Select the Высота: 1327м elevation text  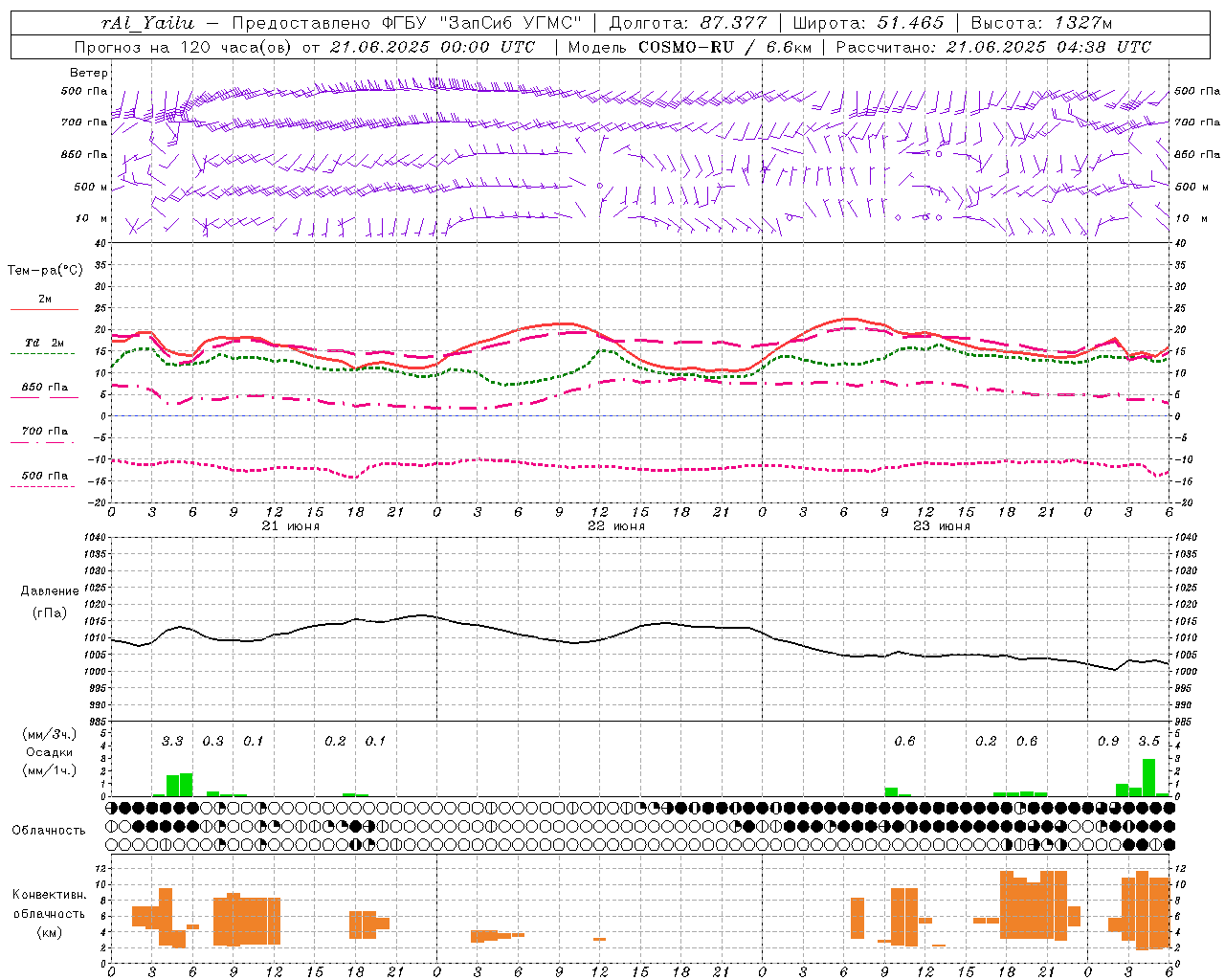click(x=1041, y=23)
